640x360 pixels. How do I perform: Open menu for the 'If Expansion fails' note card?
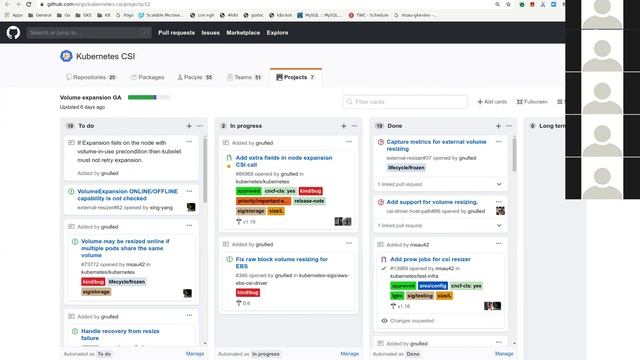pos(189,142)
